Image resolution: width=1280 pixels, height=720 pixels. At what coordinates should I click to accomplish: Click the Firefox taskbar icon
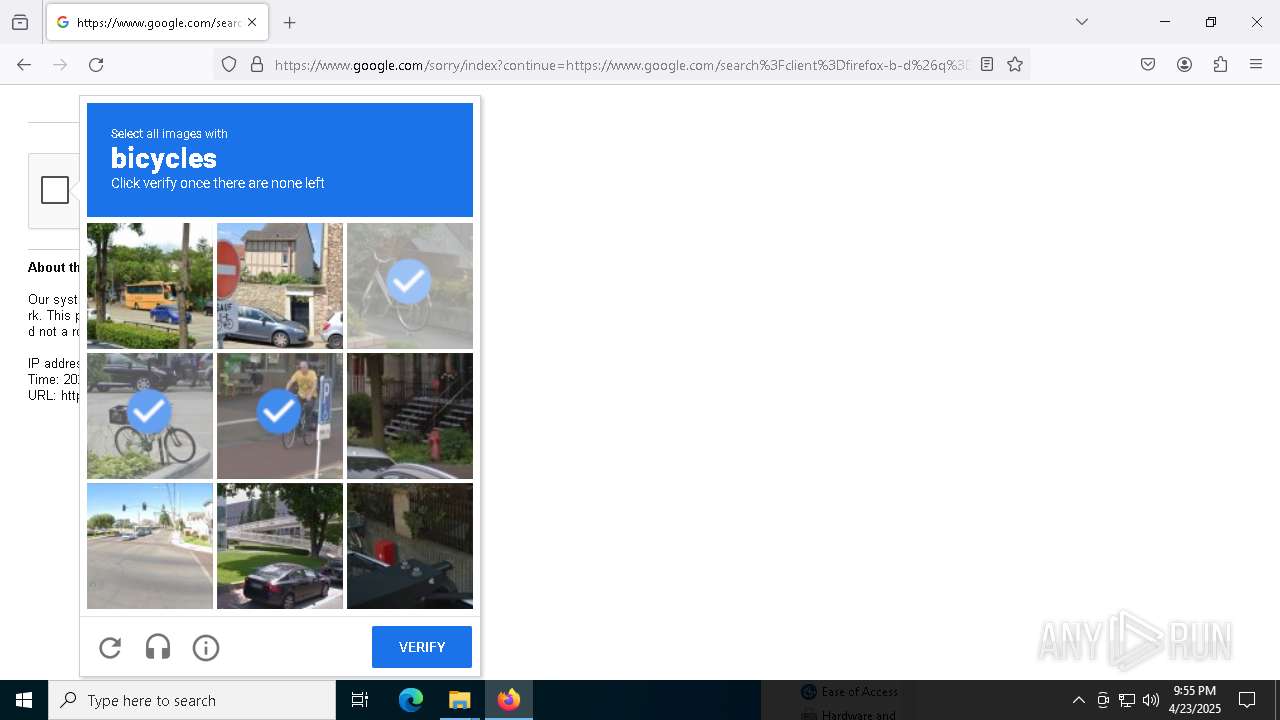point(509,700)
